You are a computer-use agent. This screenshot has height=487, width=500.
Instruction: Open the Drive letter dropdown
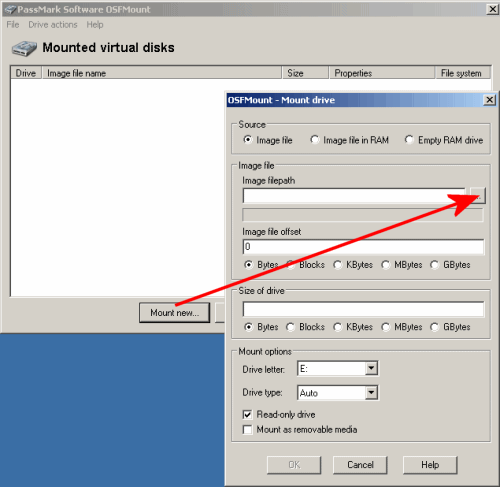pyautogui.click(x=371, y=369)
